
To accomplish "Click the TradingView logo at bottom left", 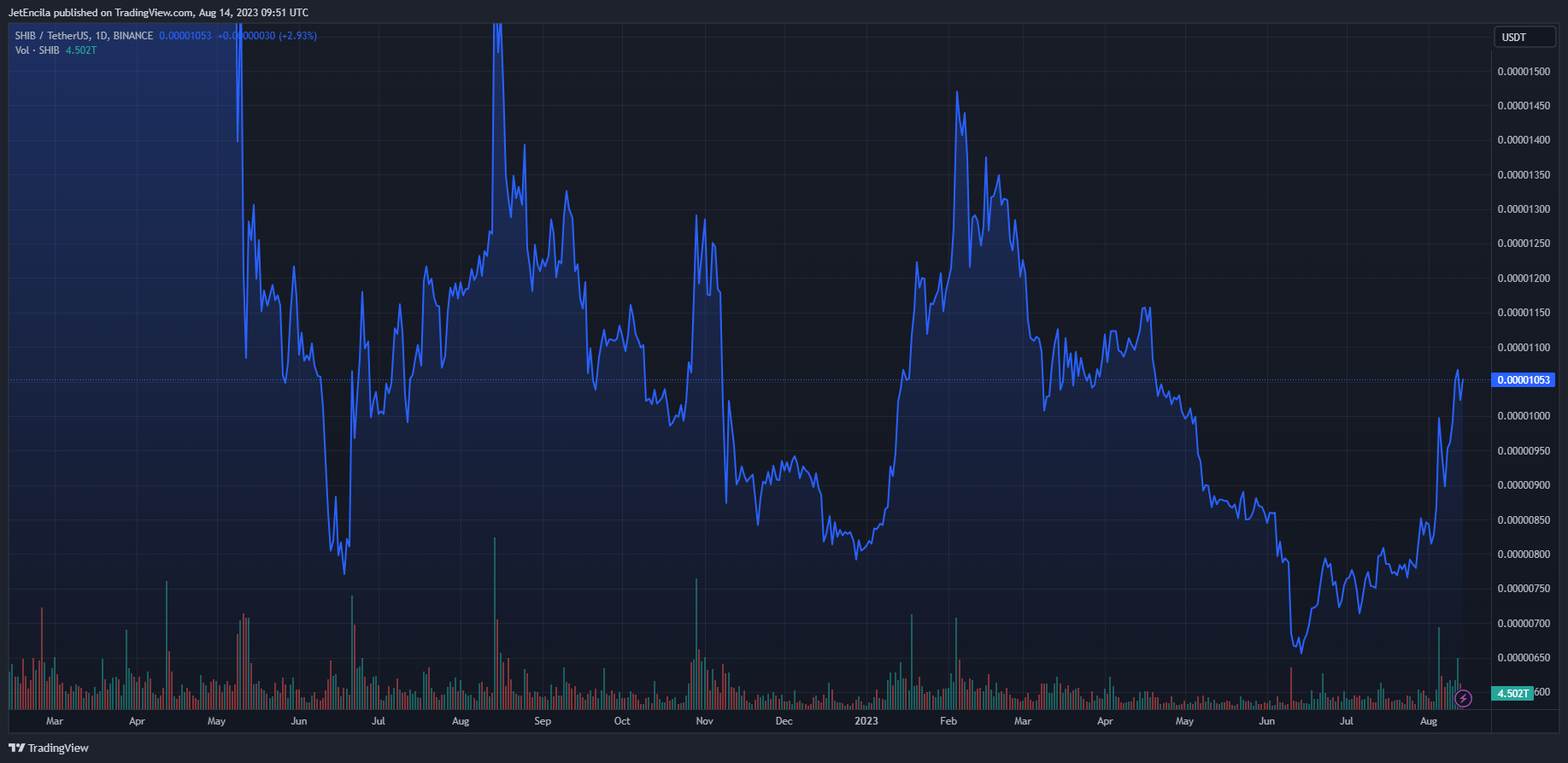I will tap(49, 748).
